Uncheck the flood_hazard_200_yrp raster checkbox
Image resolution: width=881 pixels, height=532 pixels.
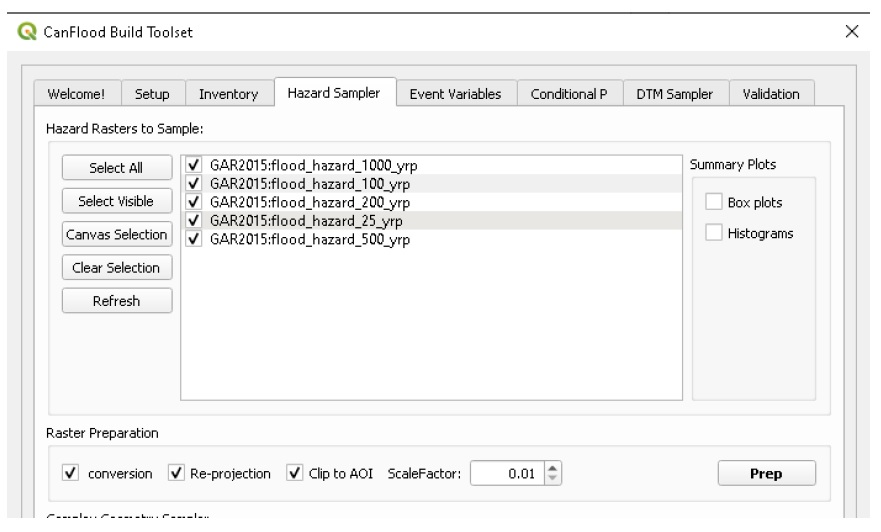coord(194,202)
